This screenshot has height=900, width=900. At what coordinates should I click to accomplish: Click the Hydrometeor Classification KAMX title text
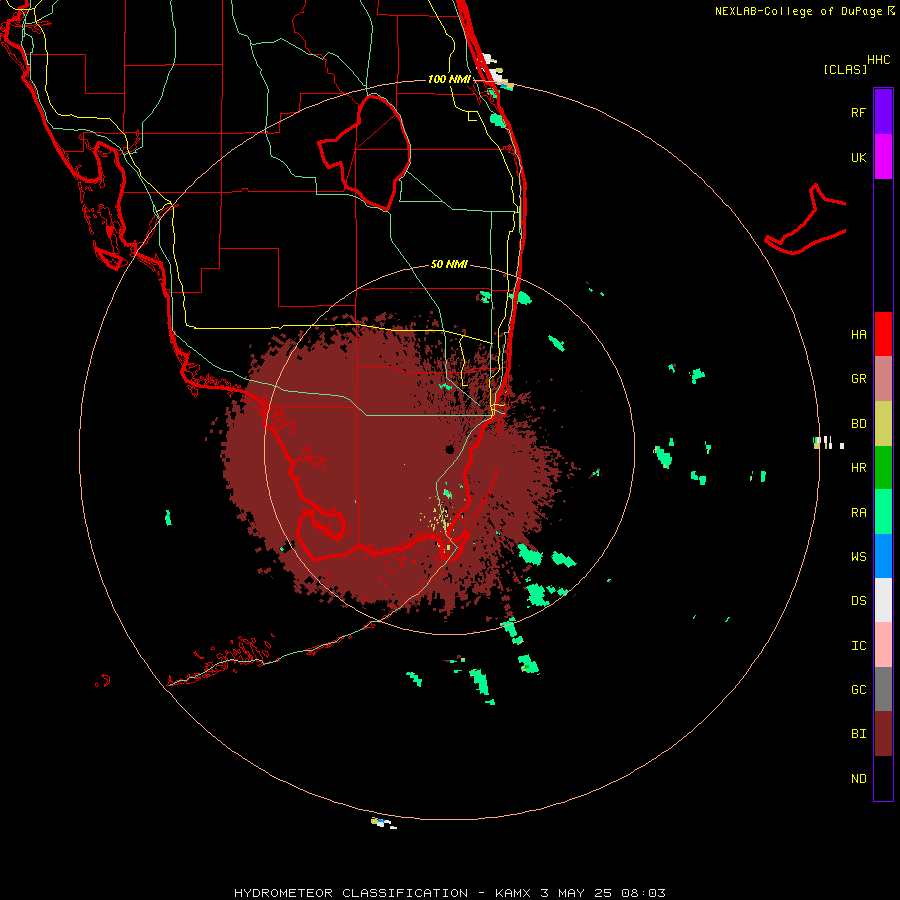(x=449, y=893)
